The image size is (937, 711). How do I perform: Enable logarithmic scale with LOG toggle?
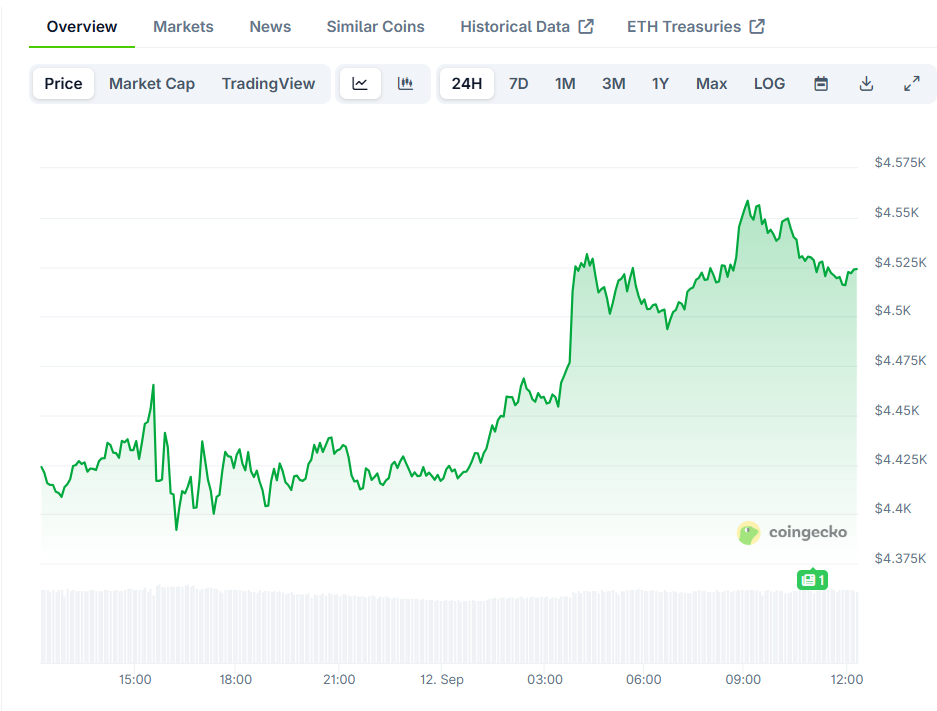769,83
